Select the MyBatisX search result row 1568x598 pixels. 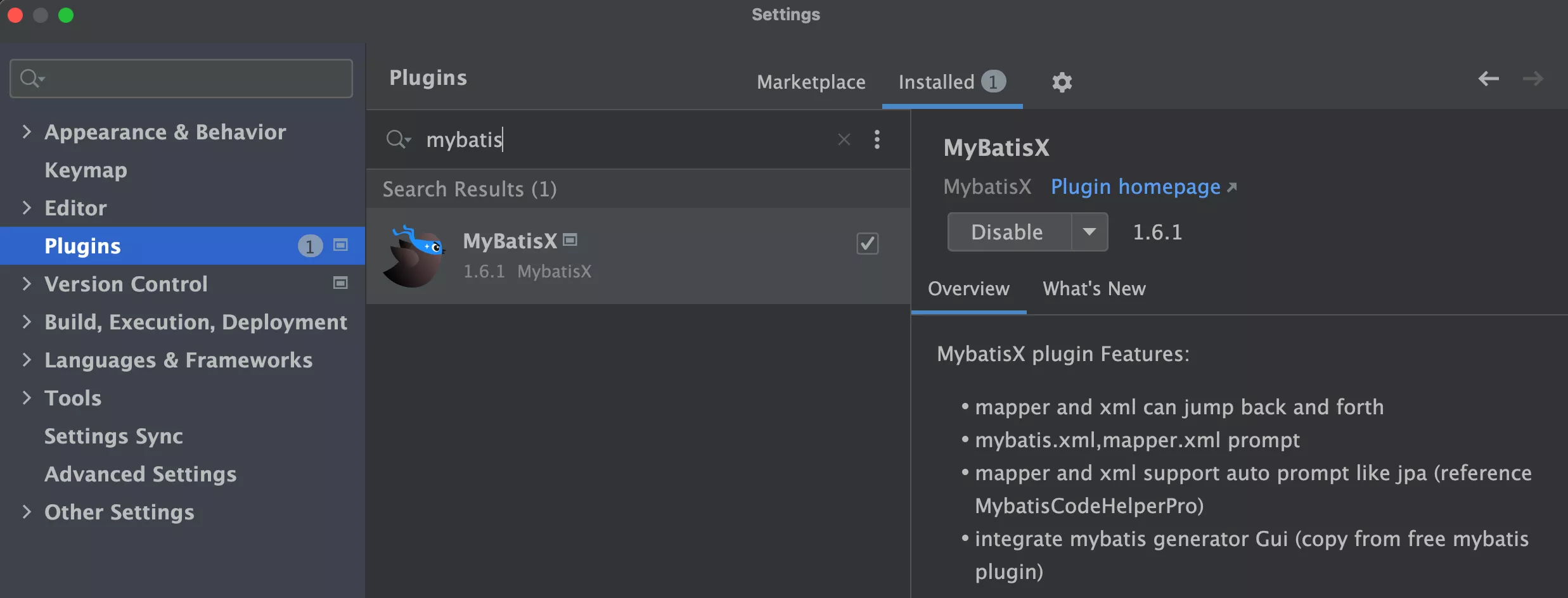(638, 256)
